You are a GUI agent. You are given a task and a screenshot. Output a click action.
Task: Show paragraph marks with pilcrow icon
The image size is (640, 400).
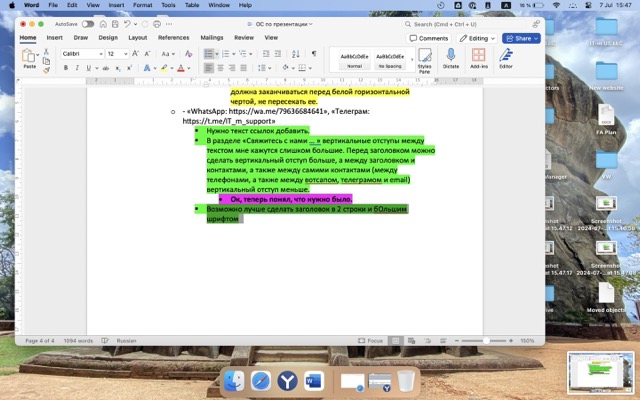click(311, 53)
